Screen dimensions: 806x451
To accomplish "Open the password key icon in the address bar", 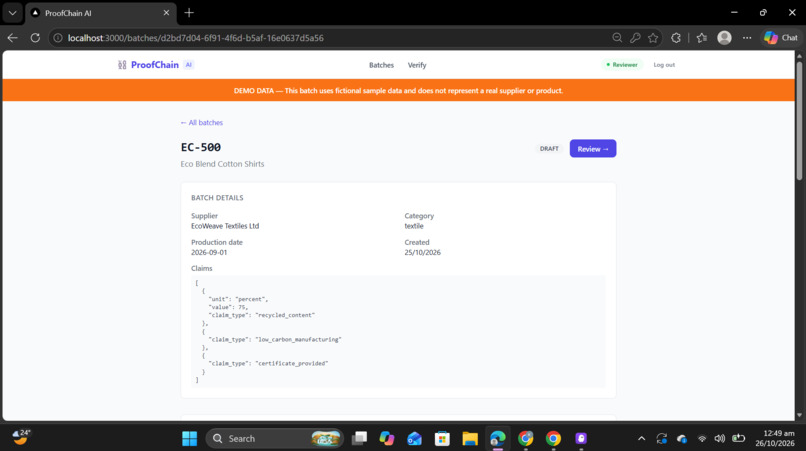I will pyautogui.click(x=635, y=38).
